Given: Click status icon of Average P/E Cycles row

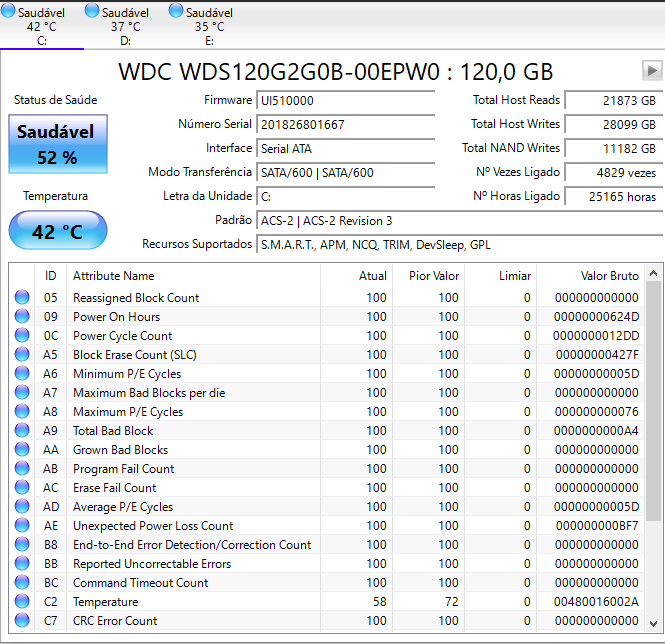Looking at the screenshot, I should [x=22, y=507].
